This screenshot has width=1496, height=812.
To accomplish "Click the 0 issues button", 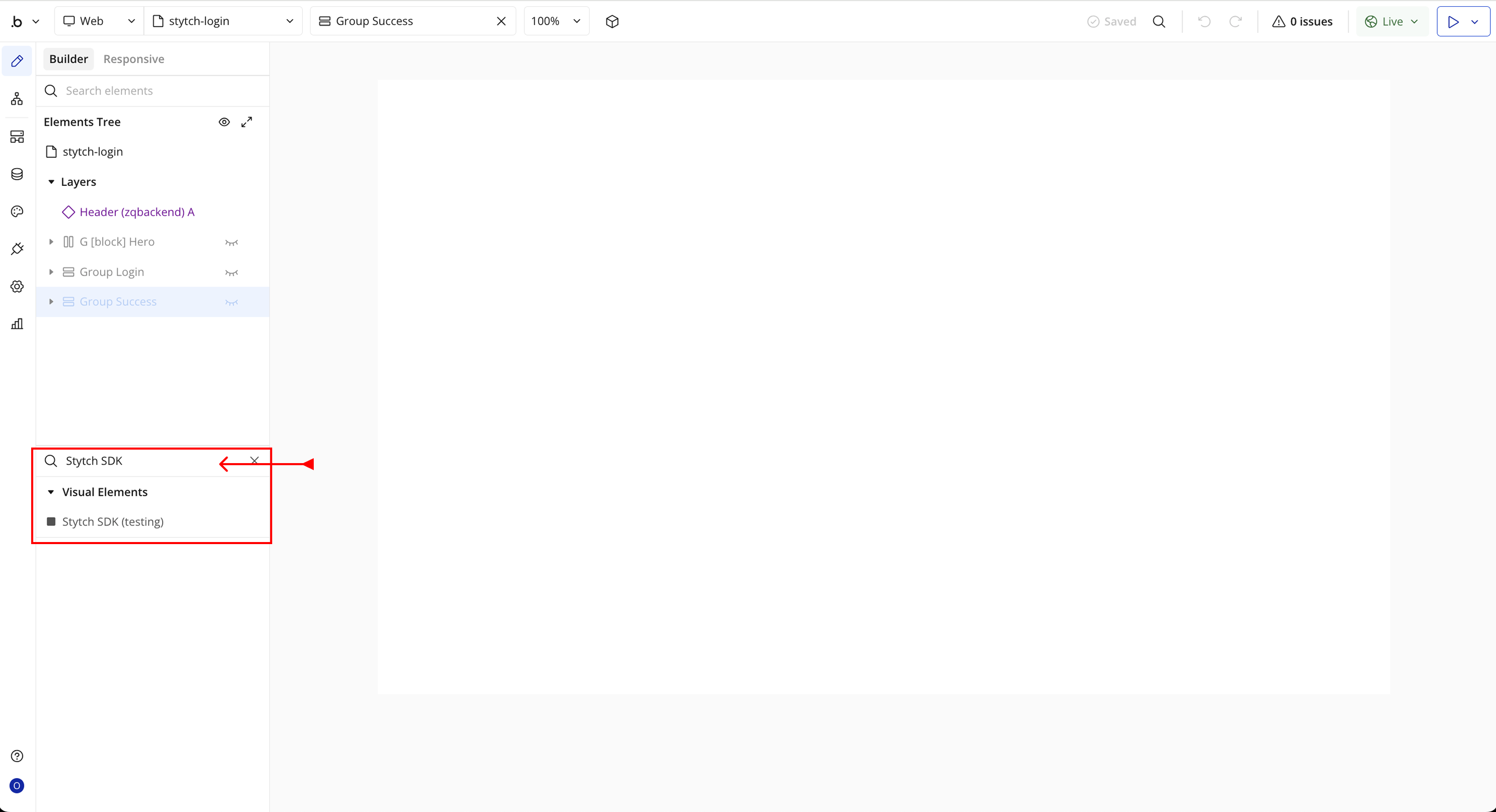I will click(x=1302, y=21).
